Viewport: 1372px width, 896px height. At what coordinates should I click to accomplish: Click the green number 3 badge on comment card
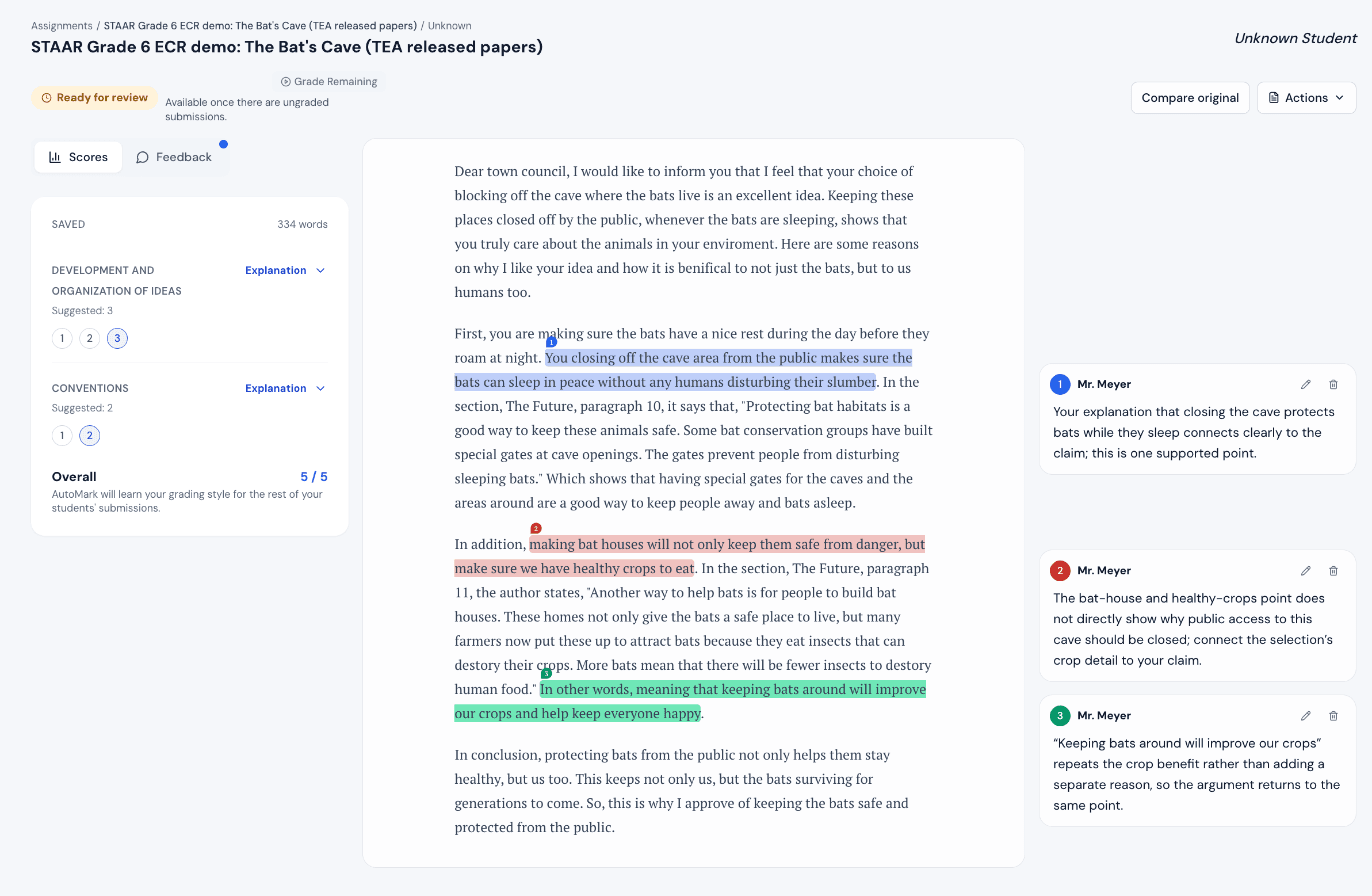click(1060, 716)
